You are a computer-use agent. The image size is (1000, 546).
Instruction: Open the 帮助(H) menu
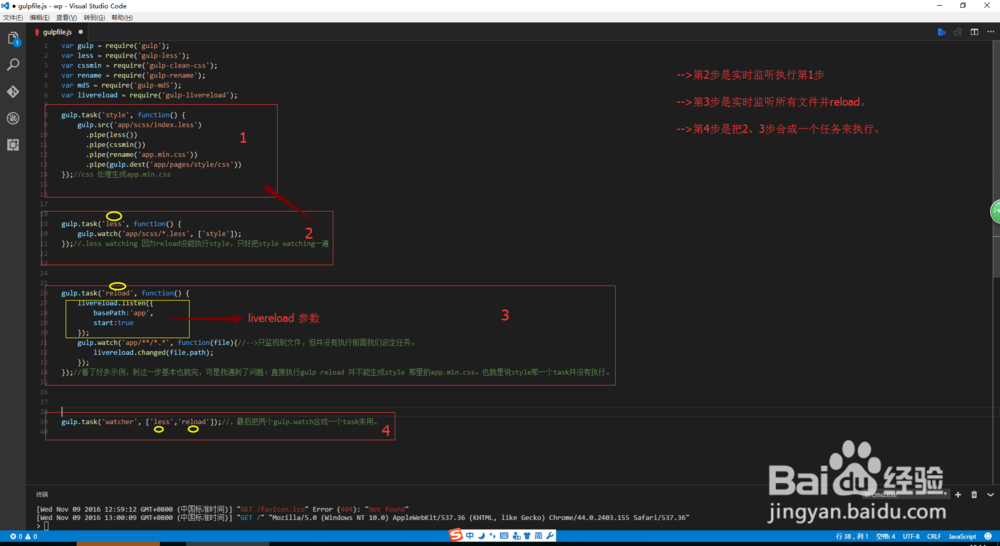pos(122,18)
